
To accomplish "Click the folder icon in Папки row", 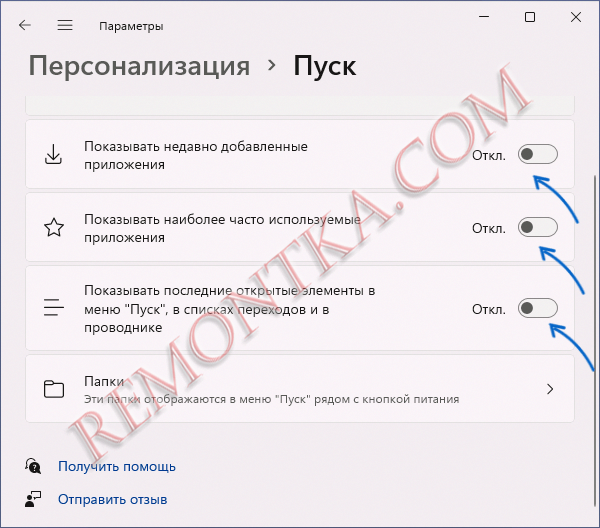I will click(x=54, y=389).
